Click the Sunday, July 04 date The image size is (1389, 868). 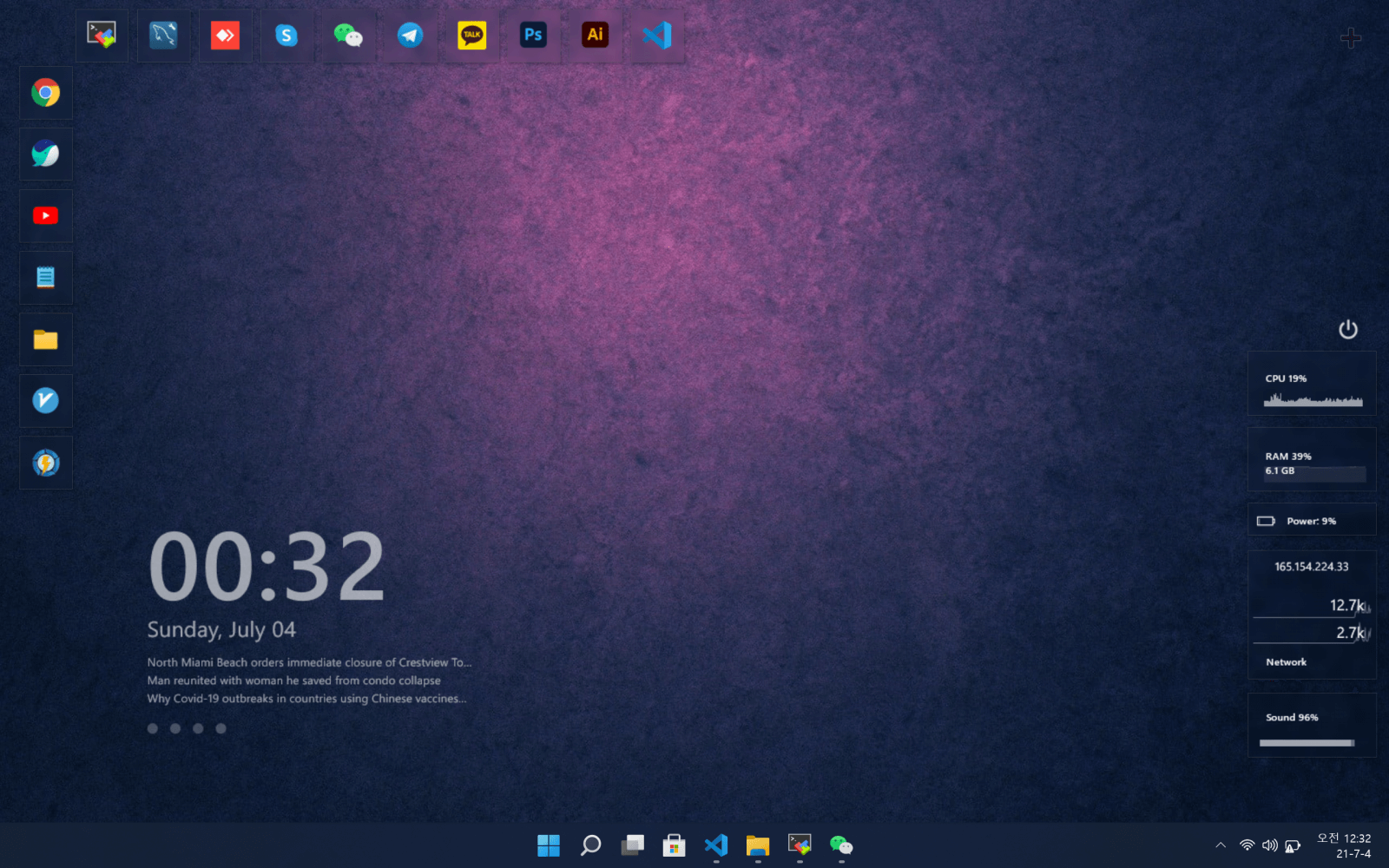[x=221, y=630]
